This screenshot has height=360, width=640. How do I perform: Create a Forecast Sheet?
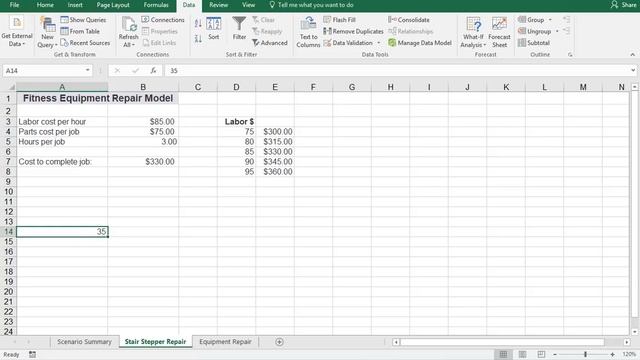[499, 33]
